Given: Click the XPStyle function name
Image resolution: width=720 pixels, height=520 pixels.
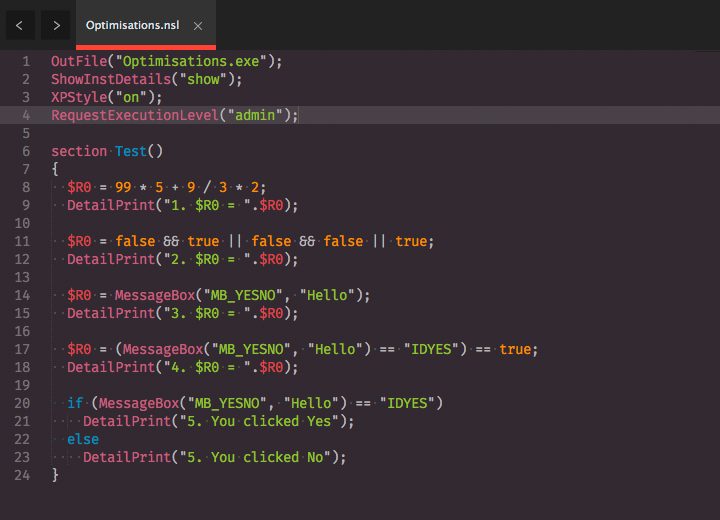Looking at the screenshot, I should [x=79, y=97].
